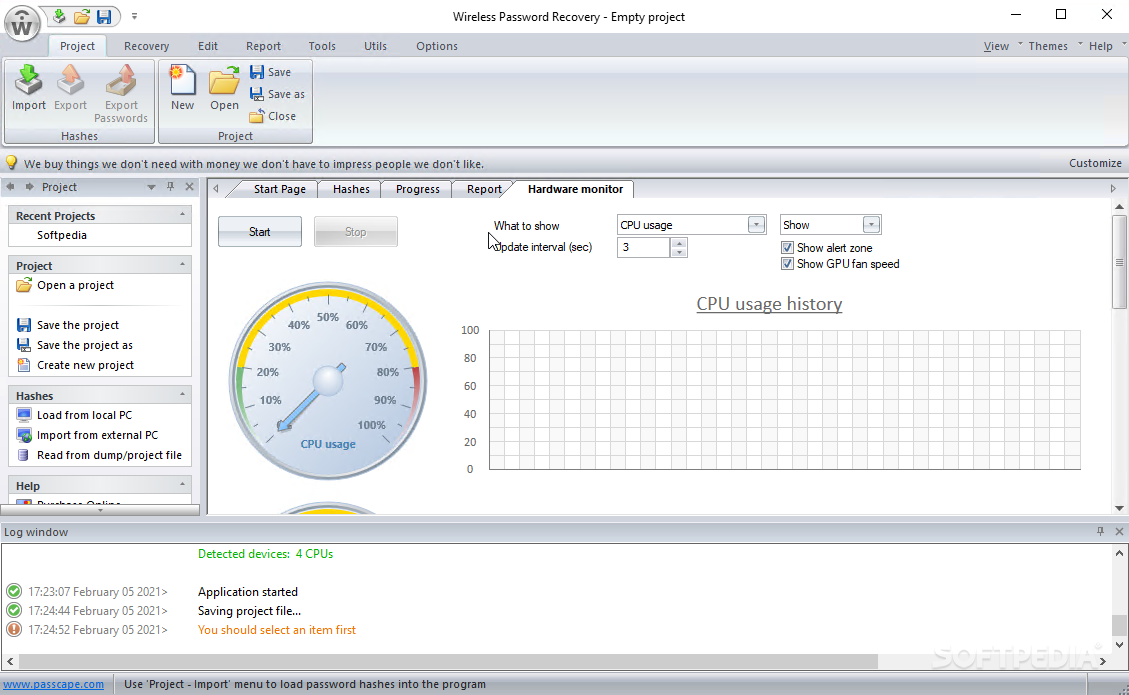Open the Themes menu

(1048, 46)
